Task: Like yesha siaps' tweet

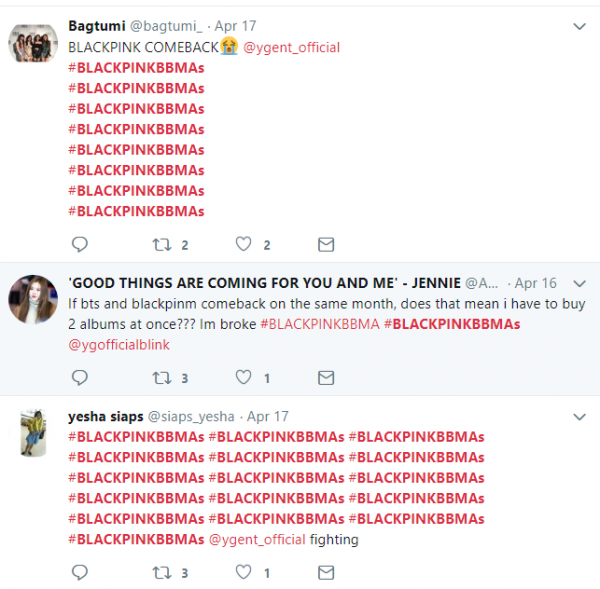Action: [x=243, y=572]
